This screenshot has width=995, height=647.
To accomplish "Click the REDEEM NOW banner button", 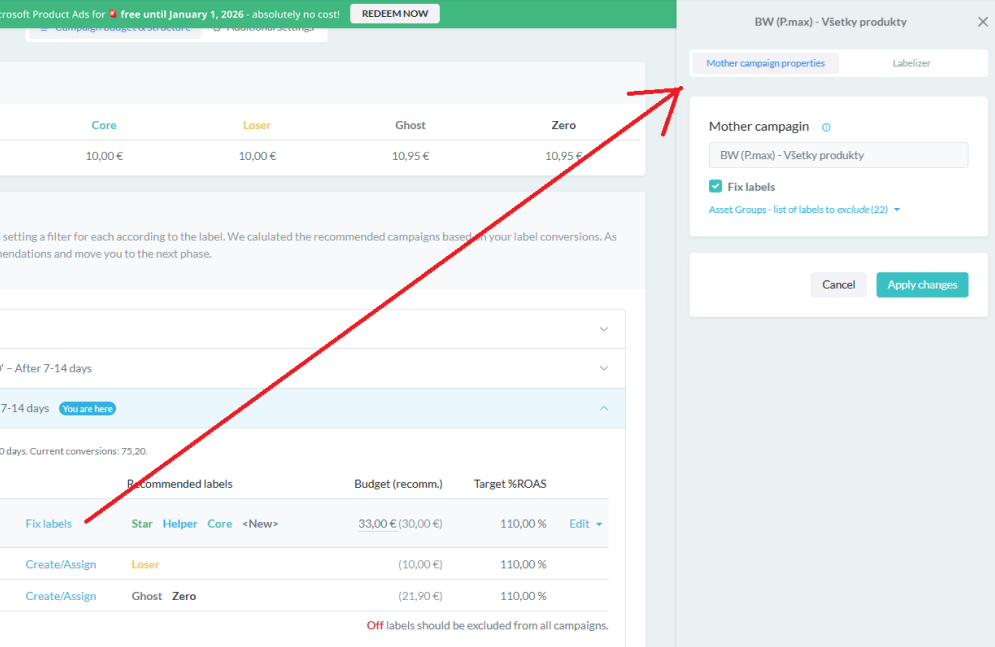I will [x=394, y=14].
